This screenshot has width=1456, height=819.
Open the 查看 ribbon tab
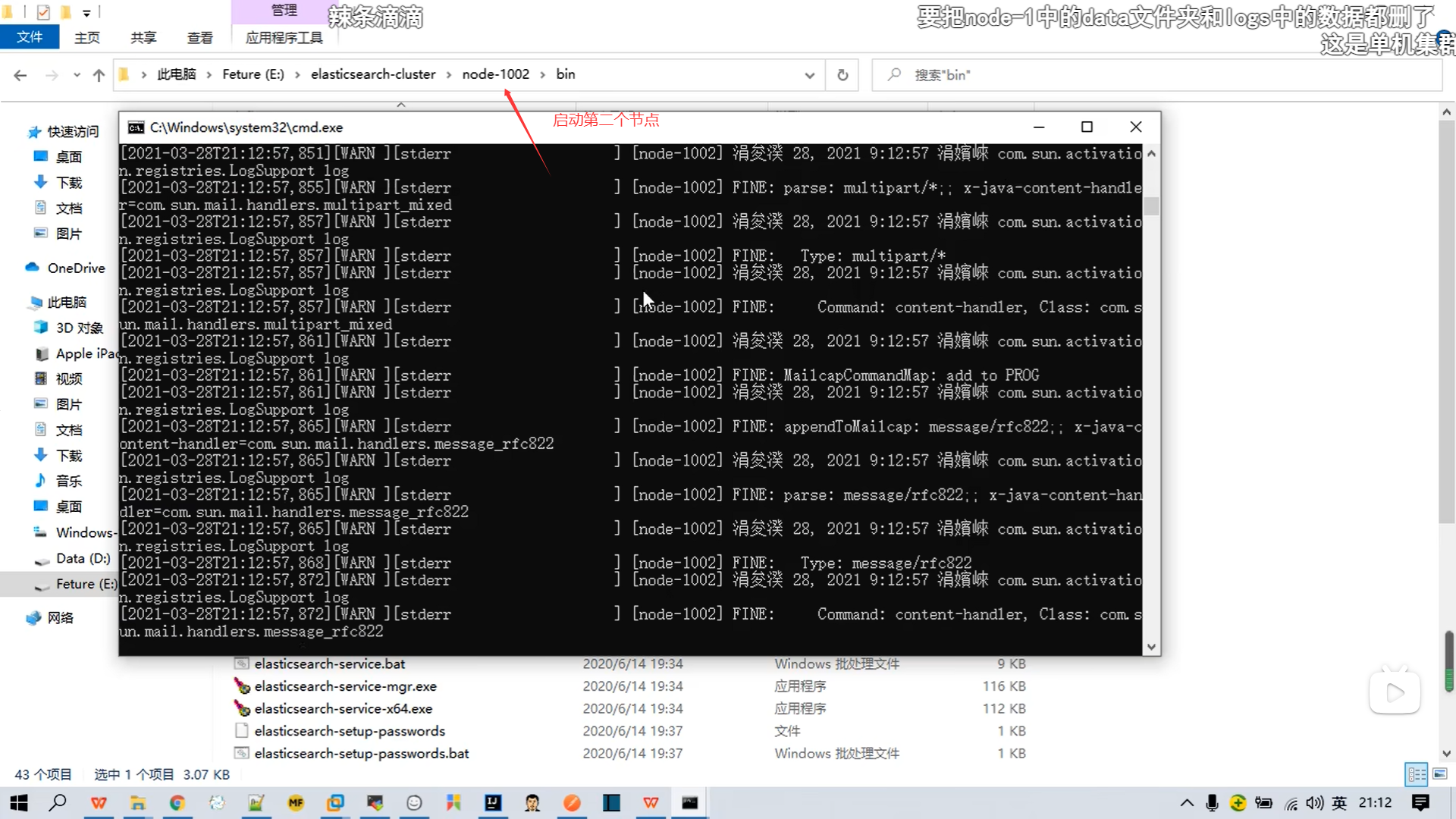pos(199,37)
